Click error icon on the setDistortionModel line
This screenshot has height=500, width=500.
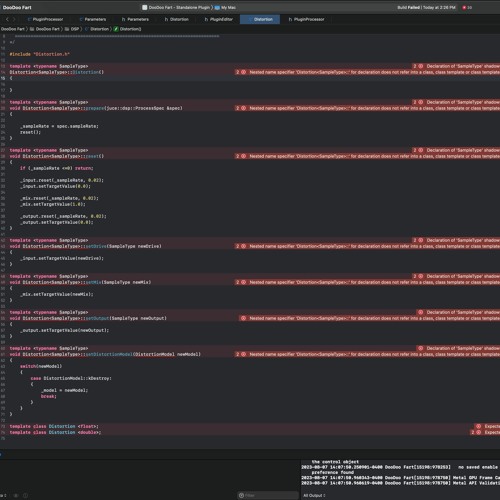(243, 354)
